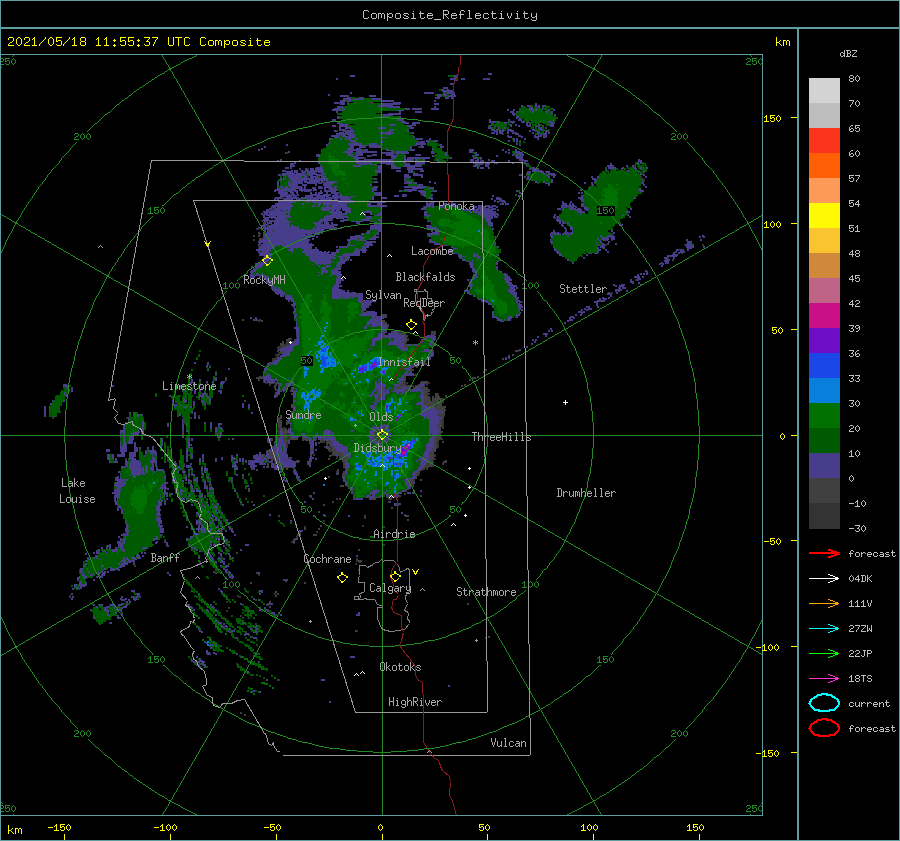Click the yellow diamond marker near RedDeer
The width and height of the screenshot is (900, 841).
412,325
